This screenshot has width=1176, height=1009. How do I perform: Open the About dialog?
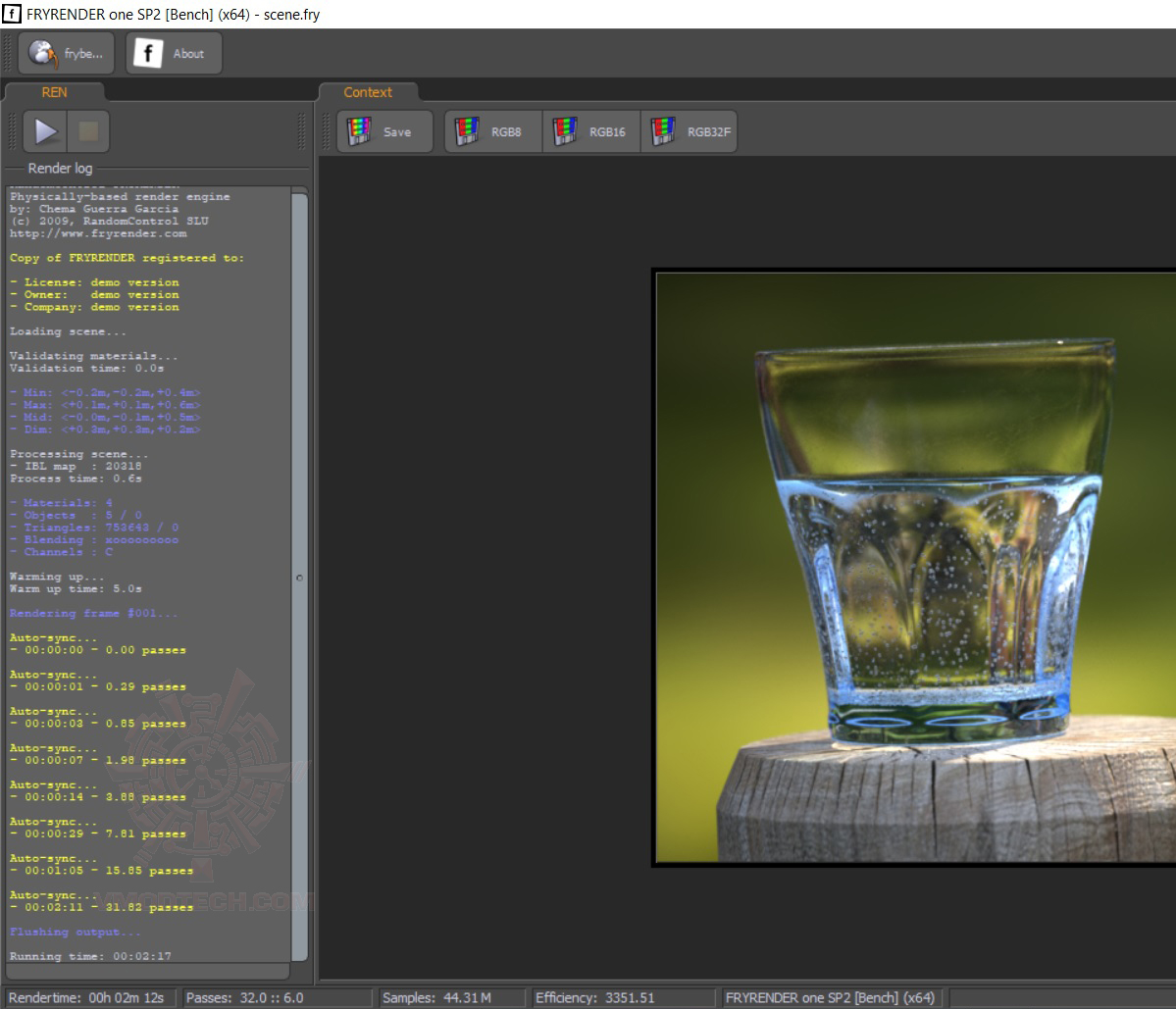coord(174,54)
